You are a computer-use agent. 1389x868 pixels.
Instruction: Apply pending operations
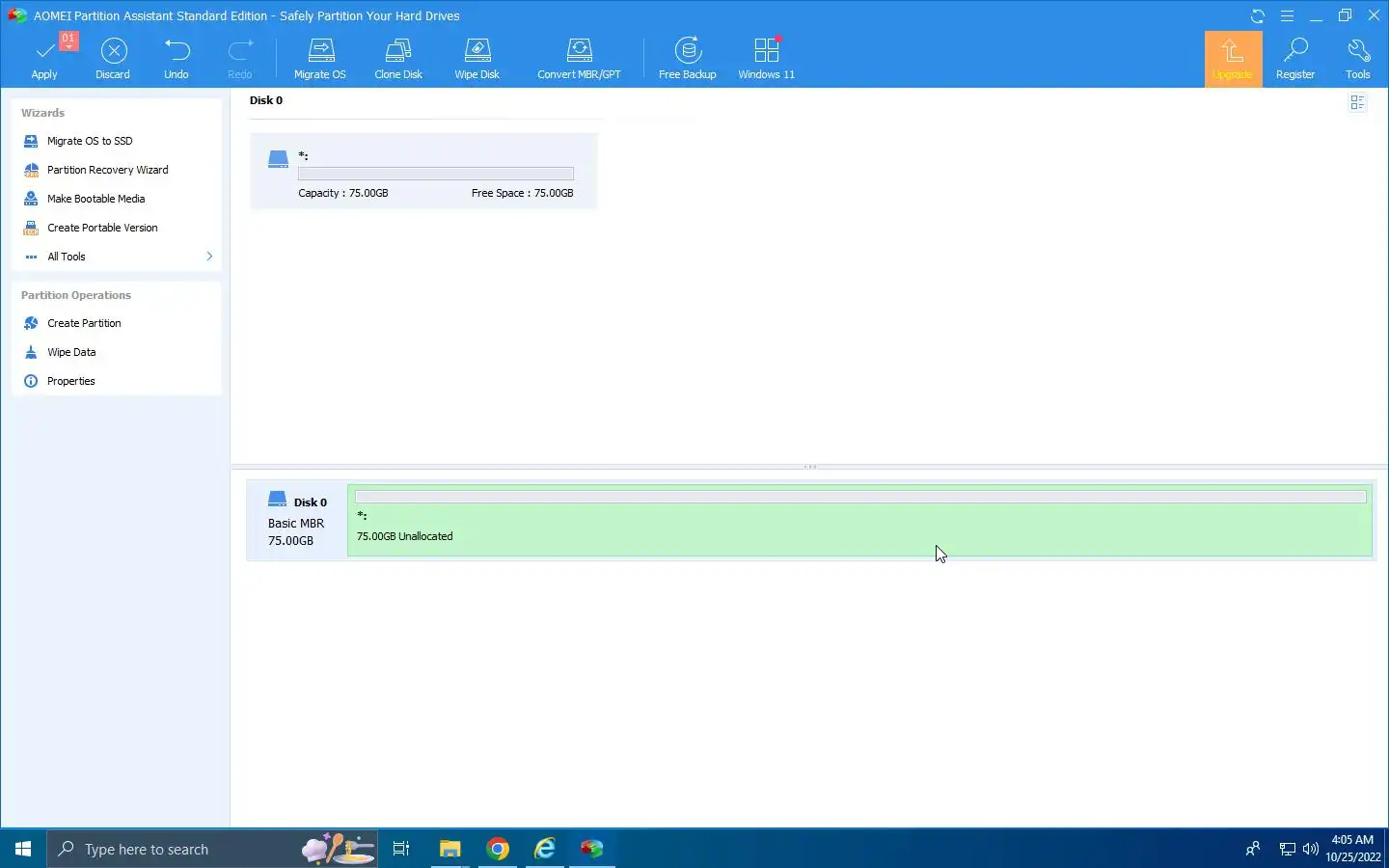[x=44, y=59]
